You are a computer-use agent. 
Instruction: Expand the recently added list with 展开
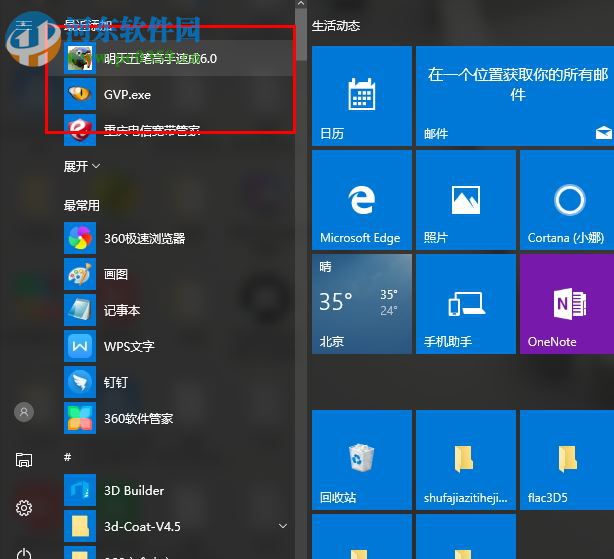[x=82, y=166]
